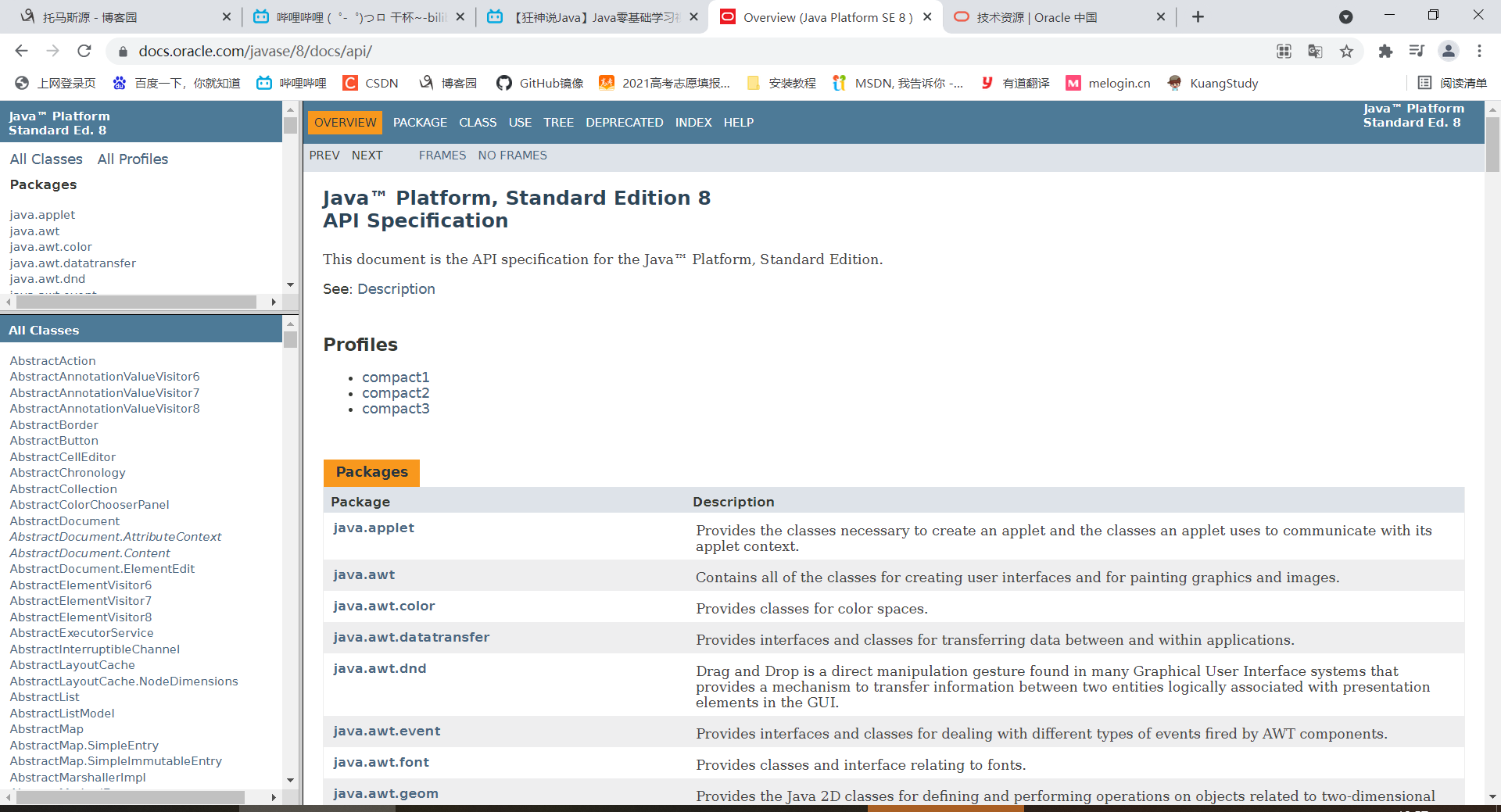Open the user profile avatar icon

[x=1448, y=51]
